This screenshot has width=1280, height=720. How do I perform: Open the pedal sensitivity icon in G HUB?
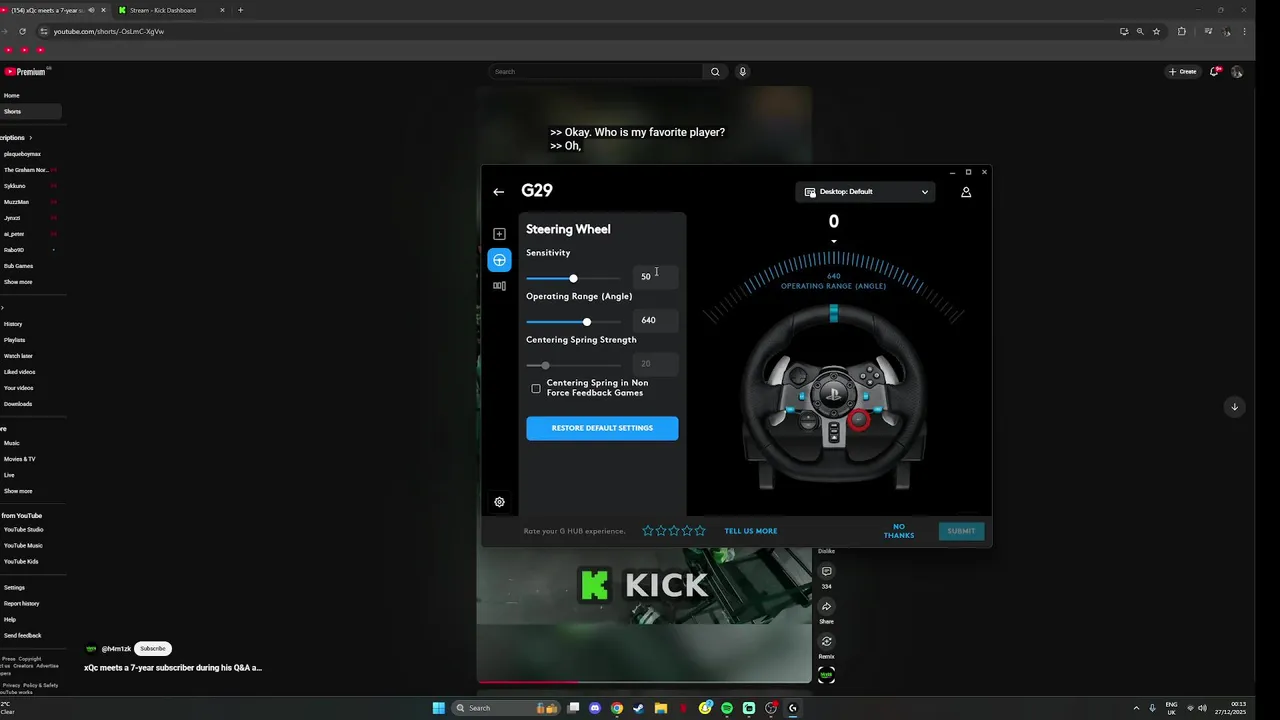(x=499, y=286)
